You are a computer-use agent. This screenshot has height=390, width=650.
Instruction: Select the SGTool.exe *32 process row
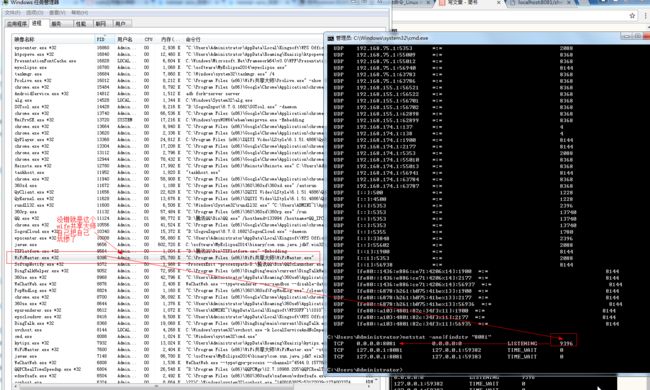point(167,107)
